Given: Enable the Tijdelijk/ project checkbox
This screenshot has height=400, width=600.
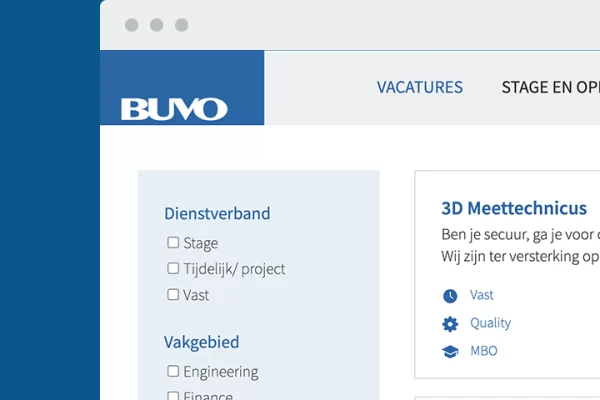Looking at the screenshot, I should (173, 268).
